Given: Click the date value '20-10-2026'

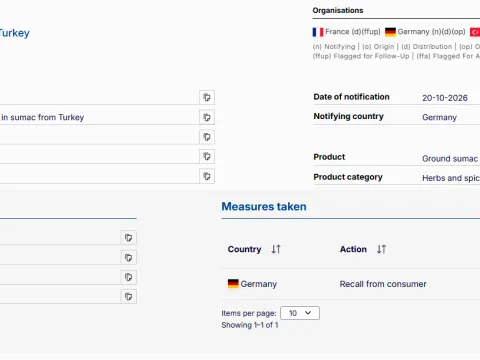Looking at the screenshot, I should [445, 98].
